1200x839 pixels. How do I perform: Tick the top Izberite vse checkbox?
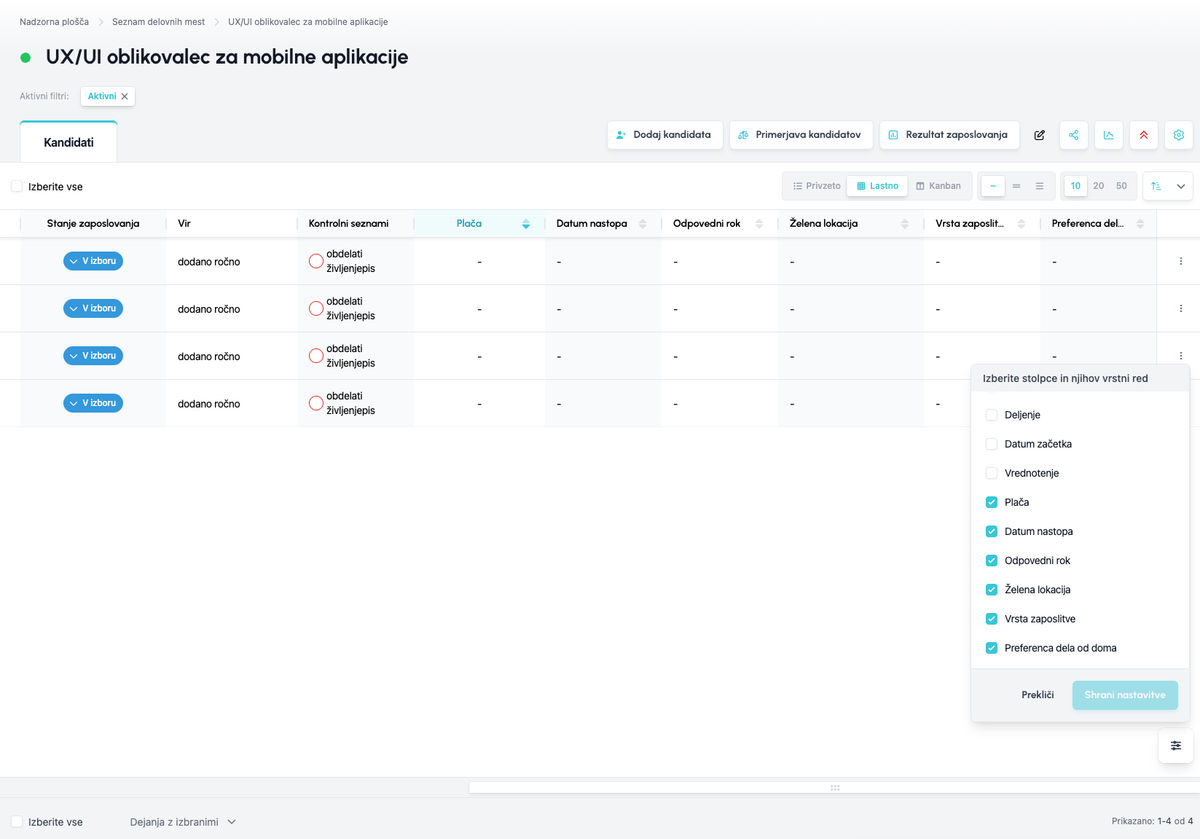(x=17, y=186)
